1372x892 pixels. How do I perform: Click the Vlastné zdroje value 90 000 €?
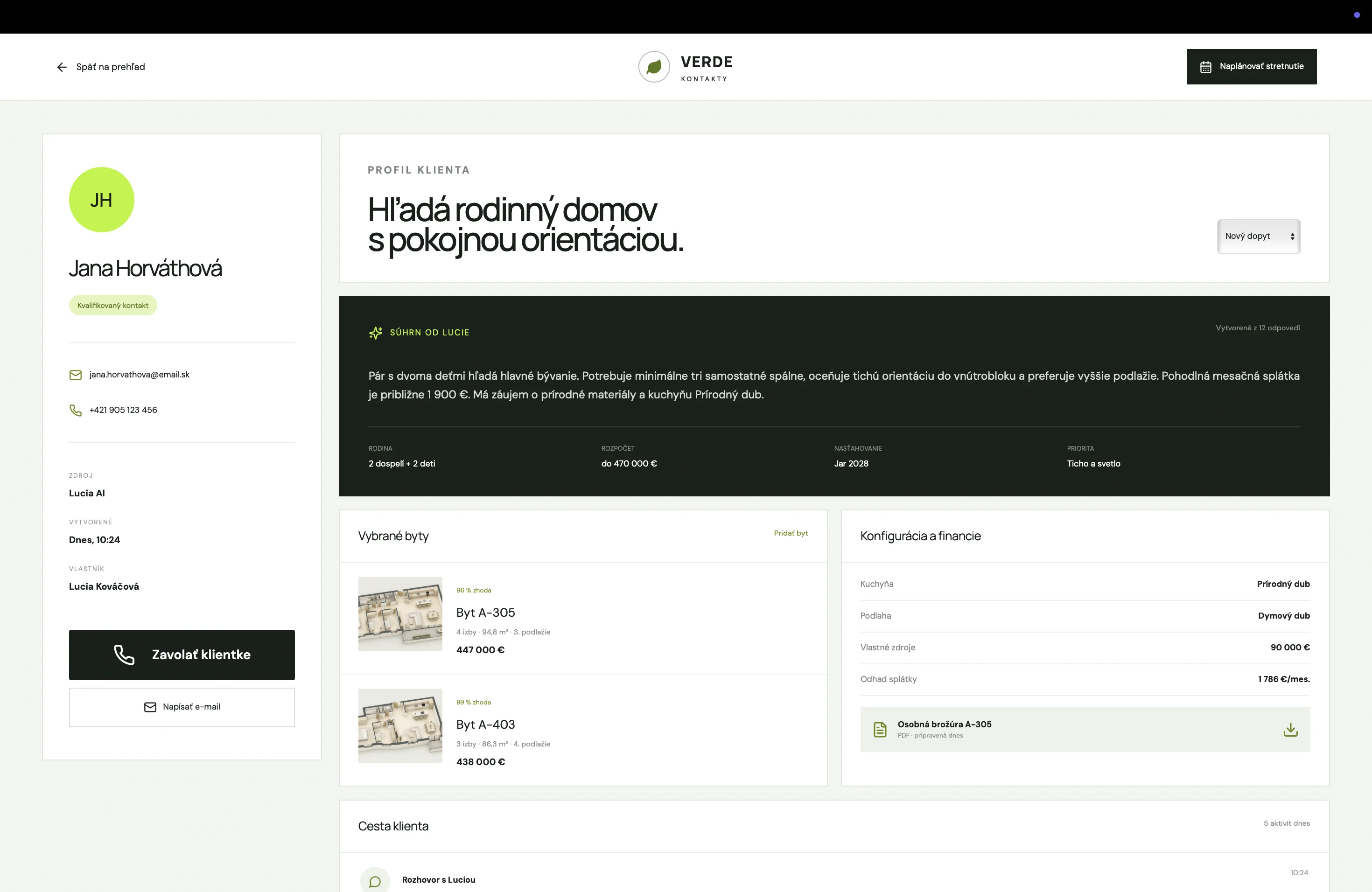click(x=1290, y=648)
